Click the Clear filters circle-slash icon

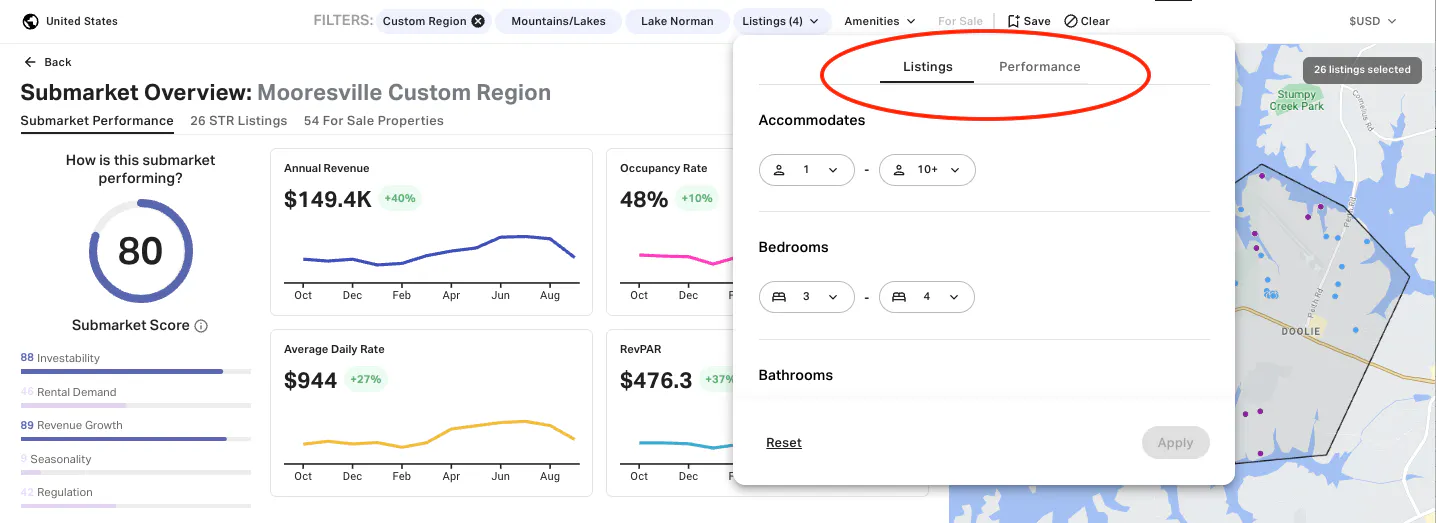click(x=1071, y=21)
